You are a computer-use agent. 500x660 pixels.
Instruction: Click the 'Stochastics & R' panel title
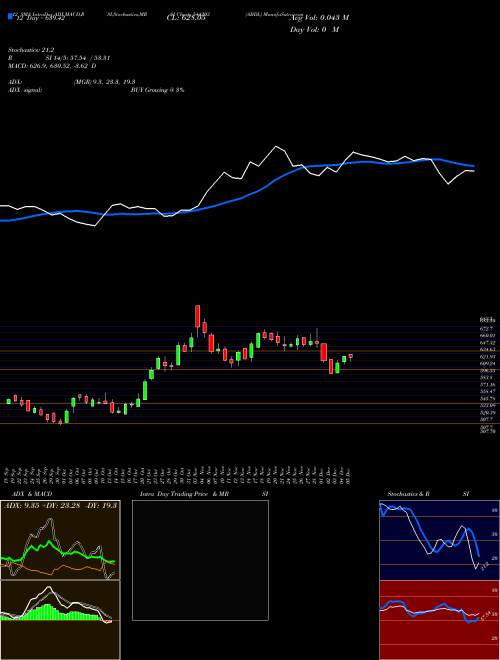tap(409, 494)
